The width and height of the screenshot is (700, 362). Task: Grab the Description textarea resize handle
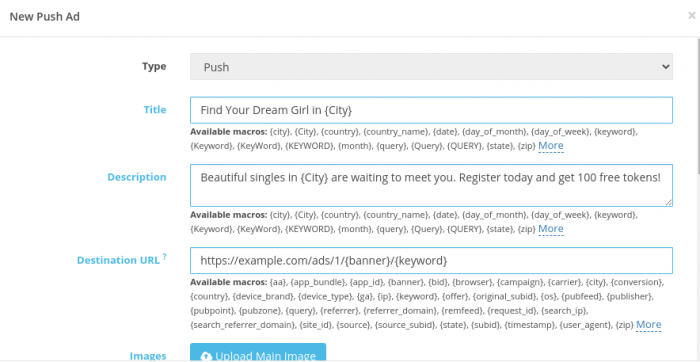[668, 202]
